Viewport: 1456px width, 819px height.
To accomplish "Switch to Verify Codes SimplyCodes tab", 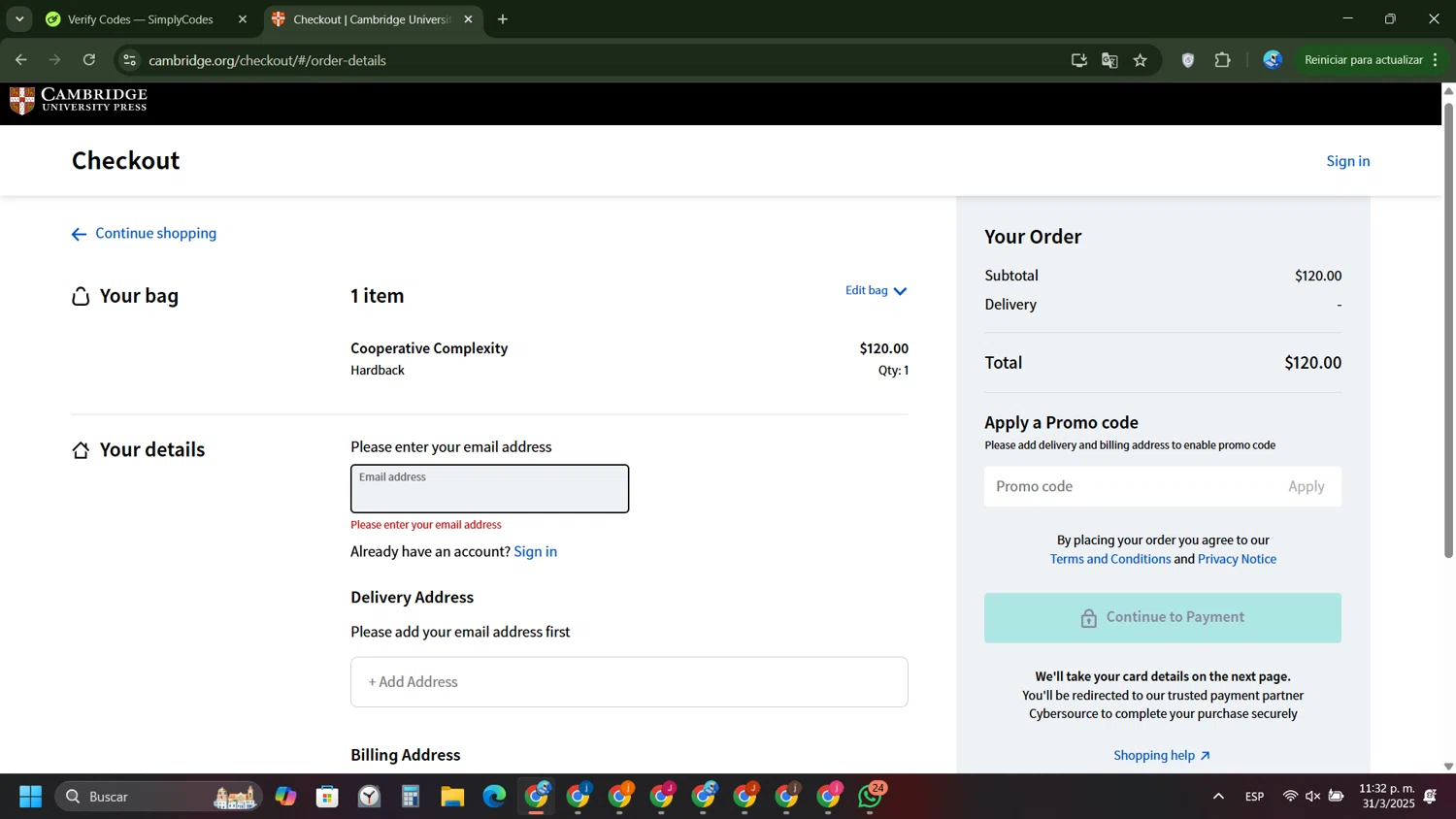I will click(x=141, y=19).
